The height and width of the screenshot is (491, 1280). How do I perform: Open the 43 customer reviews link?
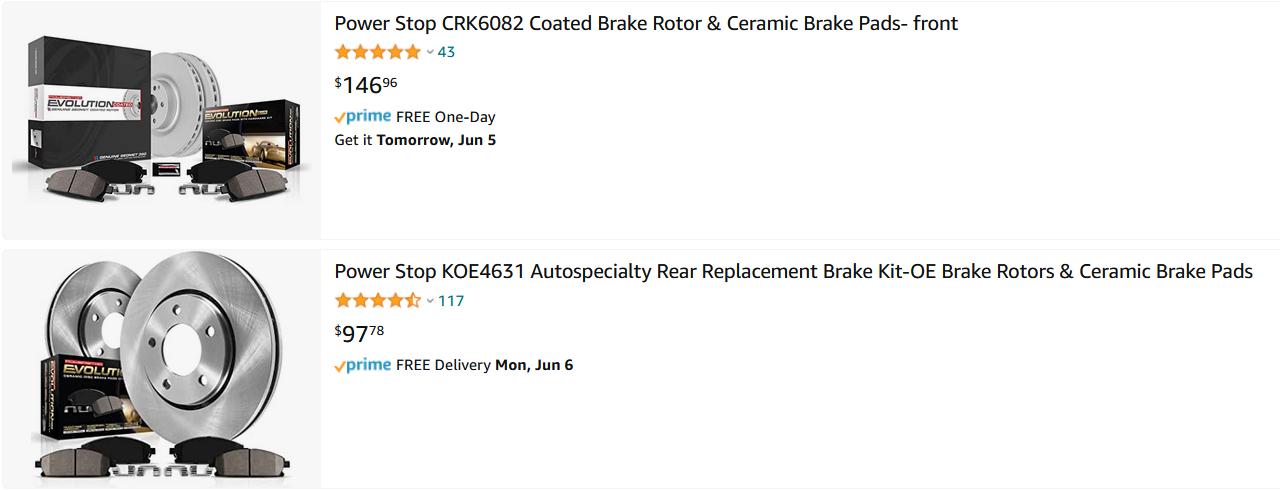(446, 52)
